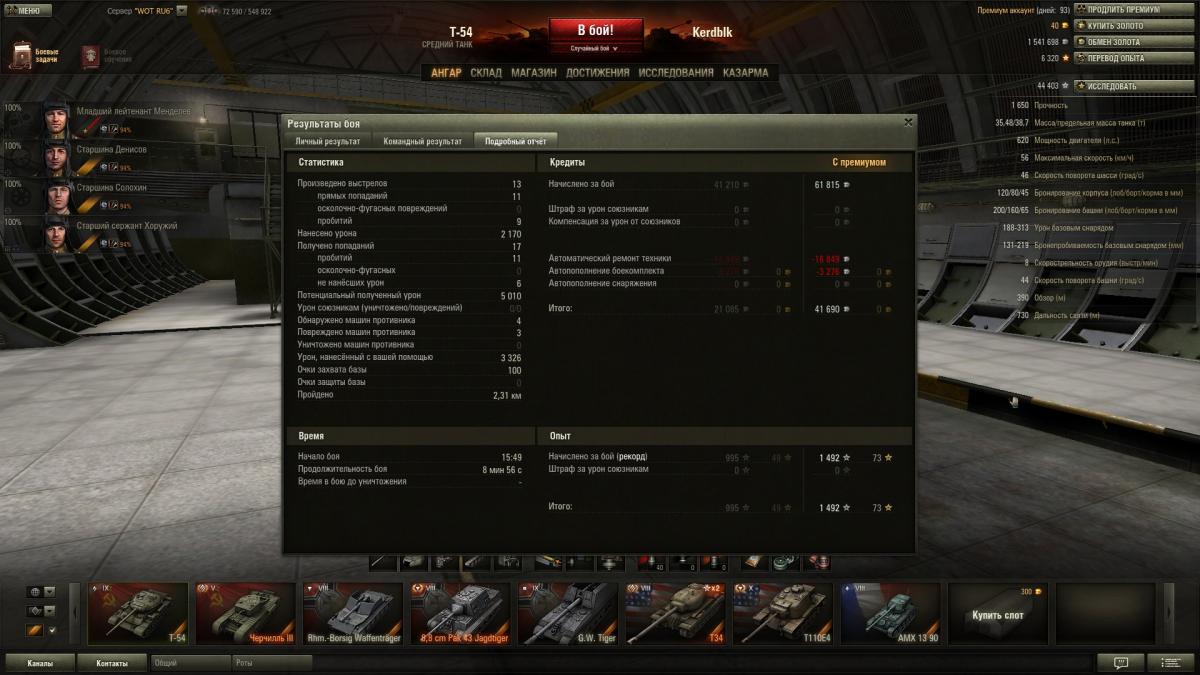1200x675 pixels.
Task: Start battle with В бой! button
Action: click(x=595, y=31)
